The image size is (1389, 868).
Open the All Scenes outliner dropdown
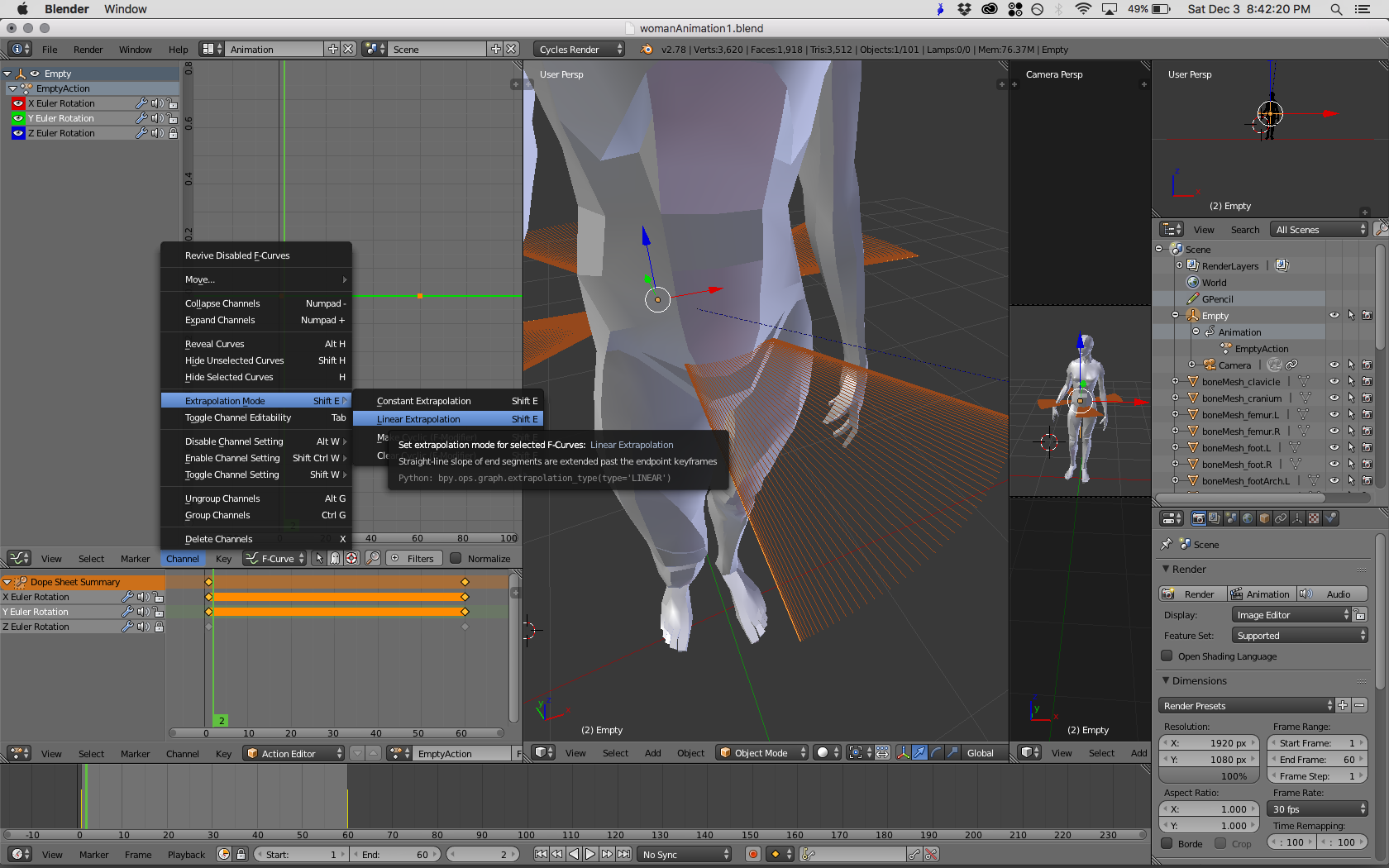point(1320,230)
